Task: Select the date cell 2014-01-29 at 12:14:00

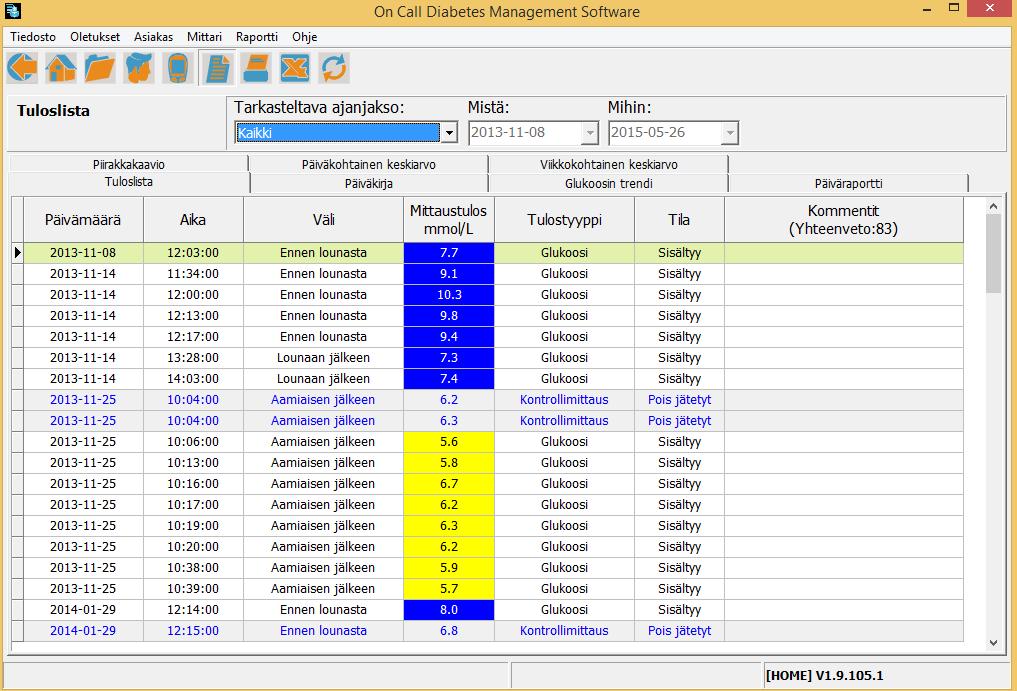Action: 83,610
